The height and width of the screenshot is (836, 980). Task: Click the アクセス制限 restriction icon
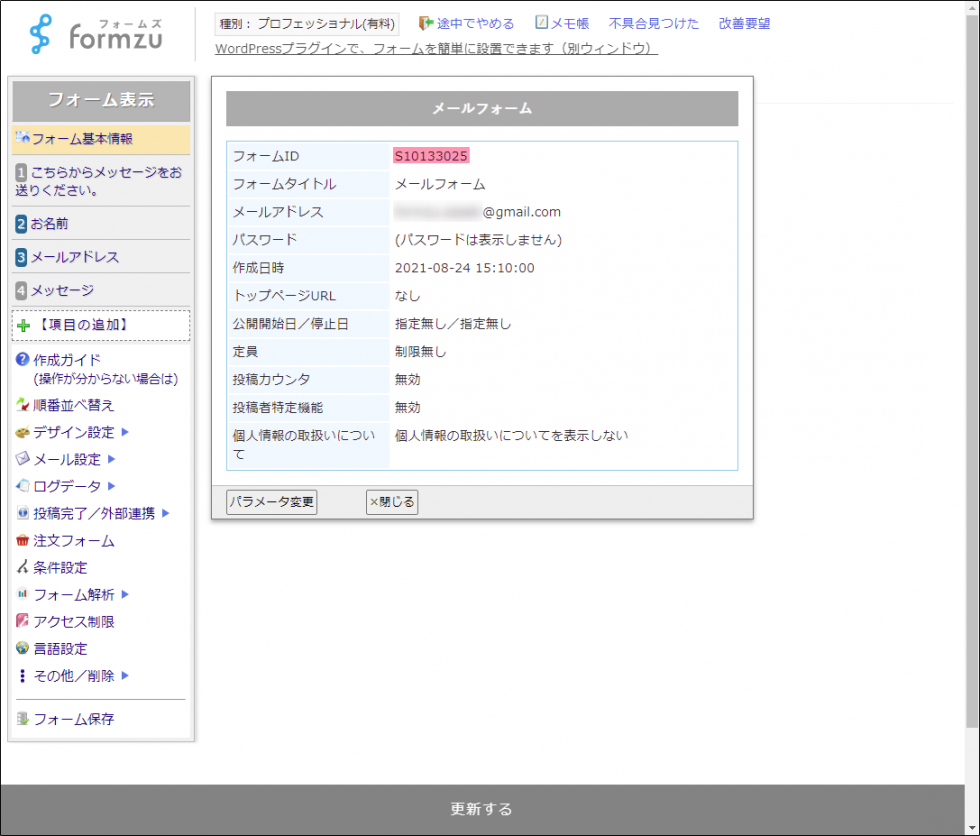click(x=22, y=621)
